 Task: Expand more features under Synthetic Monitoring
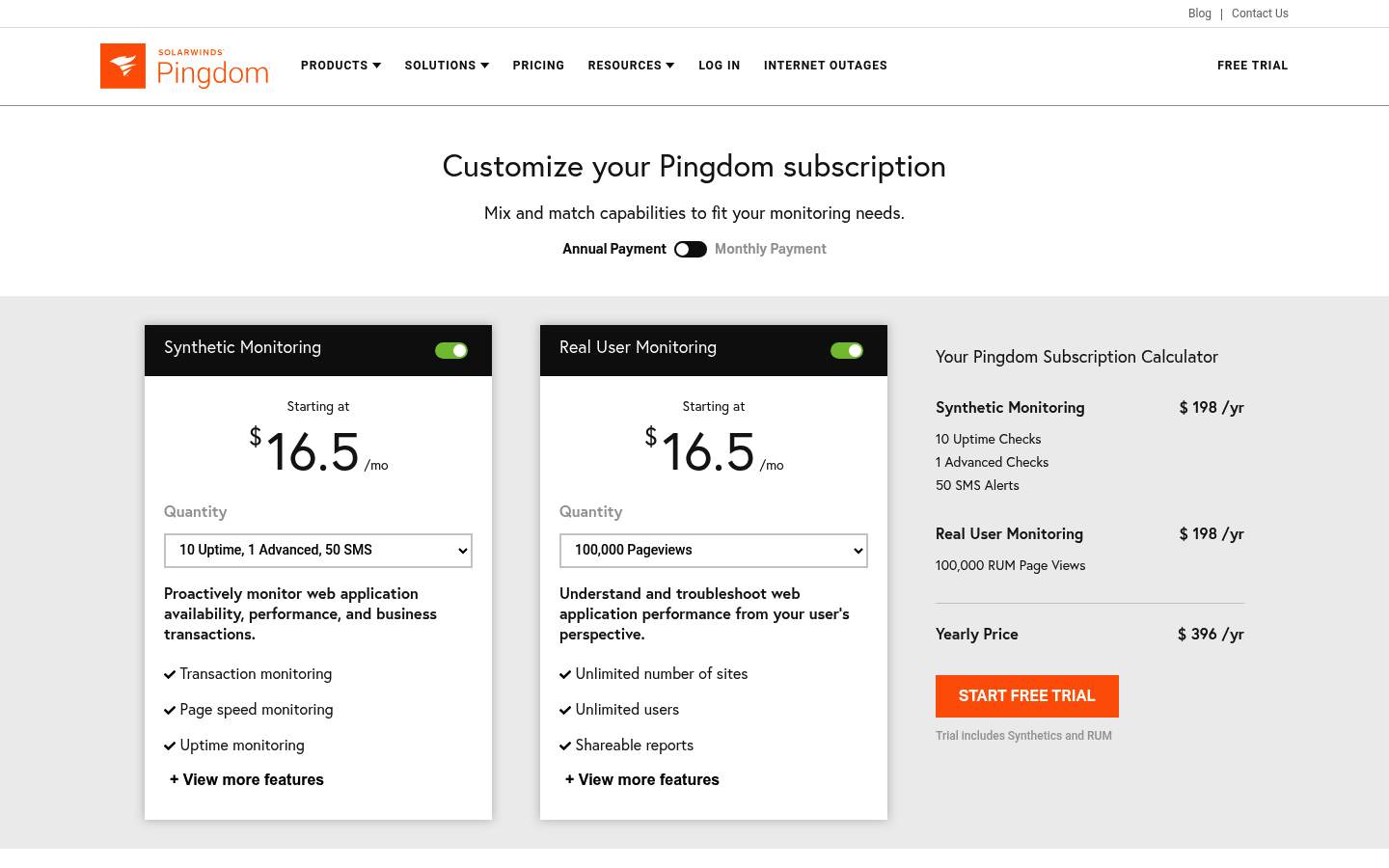coord(247,779)
